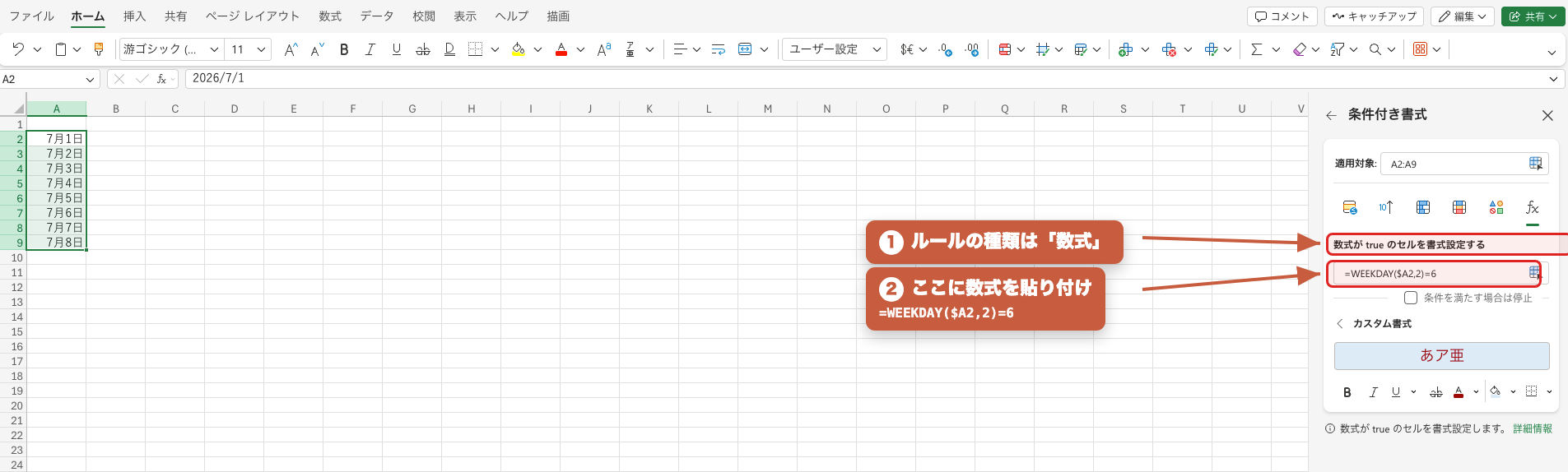This screenshot has height=472, width=1568.
Task: Select the Data Bar rule type icon
Action: 1423,207
